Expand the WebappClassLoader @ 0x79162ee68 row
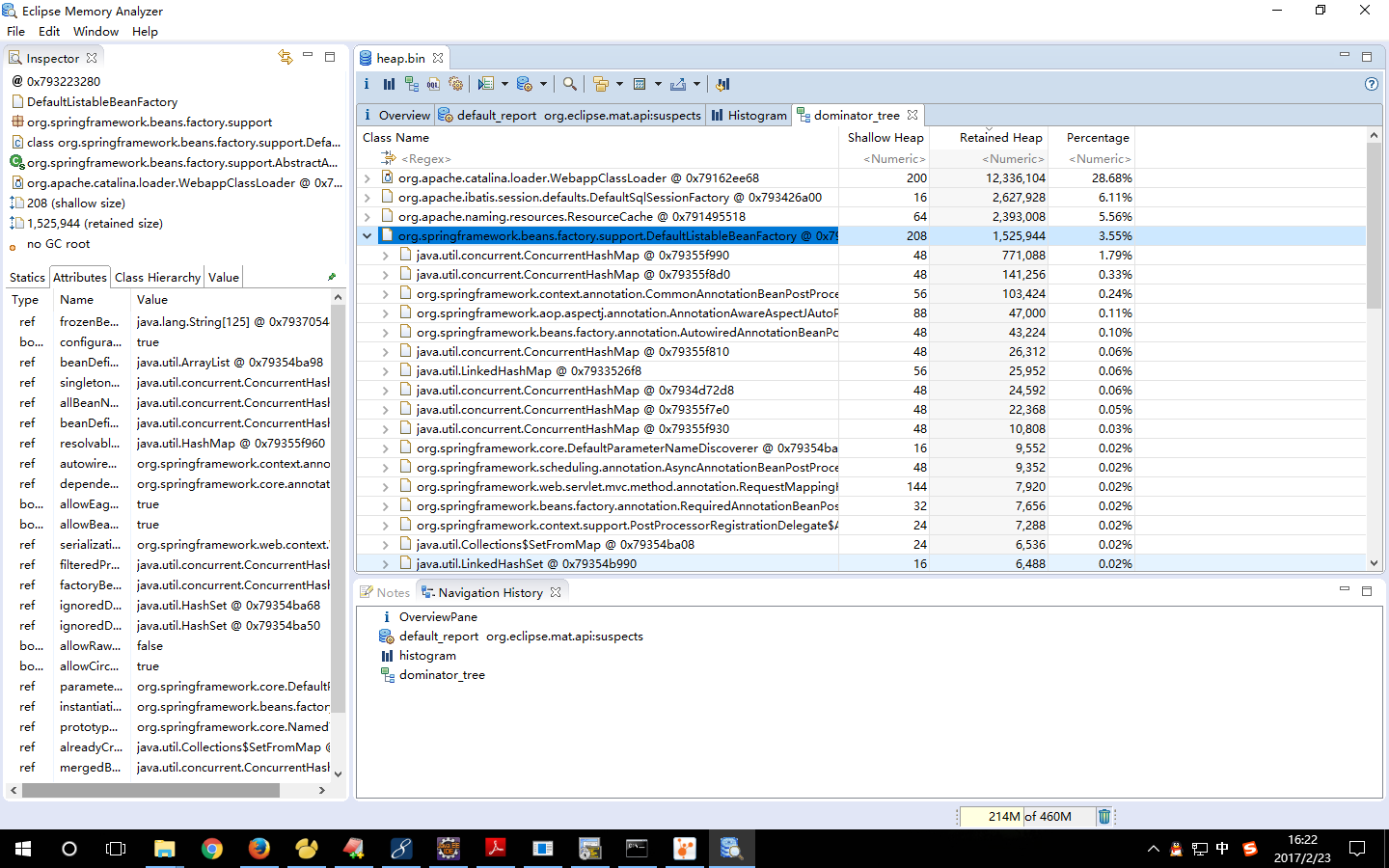The image size is (1389, 868). click(x=368, y=178)
